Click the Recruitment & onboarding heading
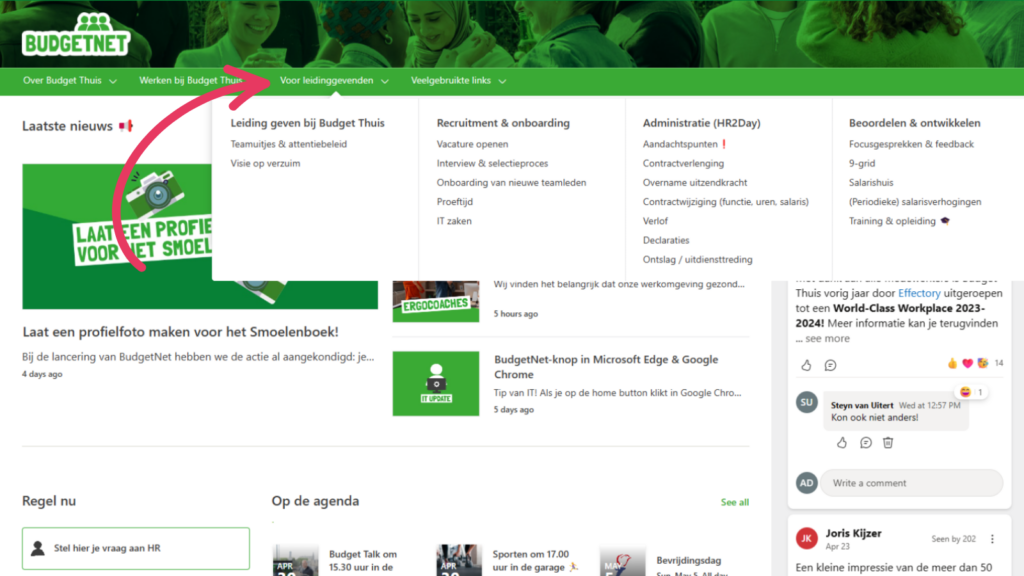This screenshot has height=576, width=1024. point(503,123)
